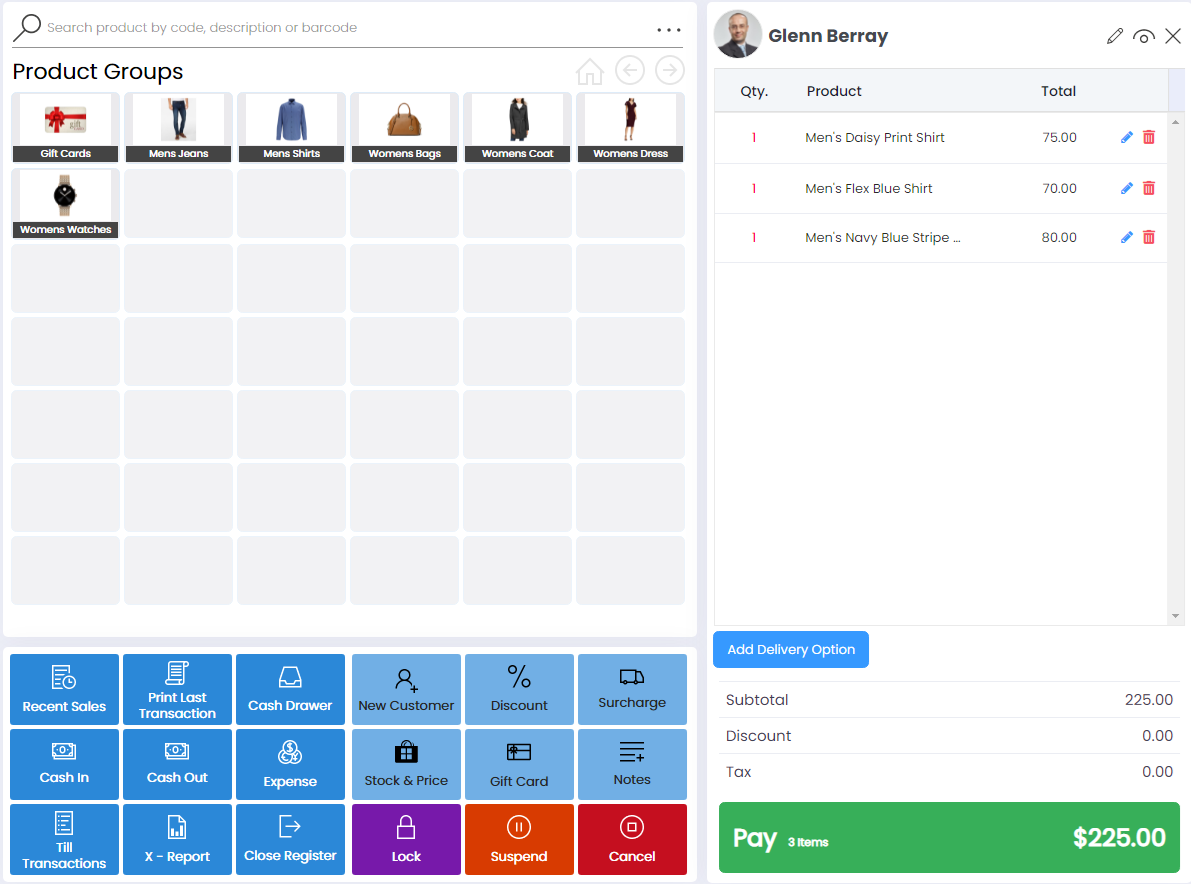1191x884 pixels.
Task: Lock the register screen
Action: [x=406, y=839]
